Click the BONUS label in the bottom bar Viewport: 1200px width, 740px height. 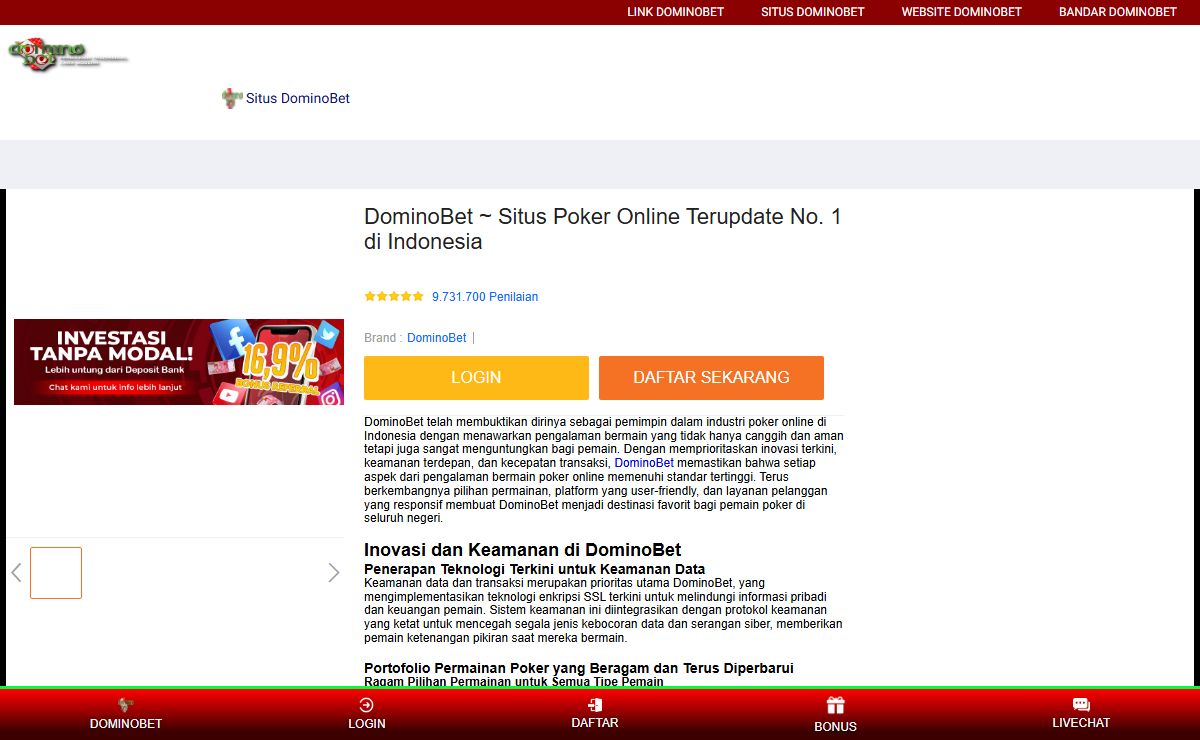pos(835,727)
